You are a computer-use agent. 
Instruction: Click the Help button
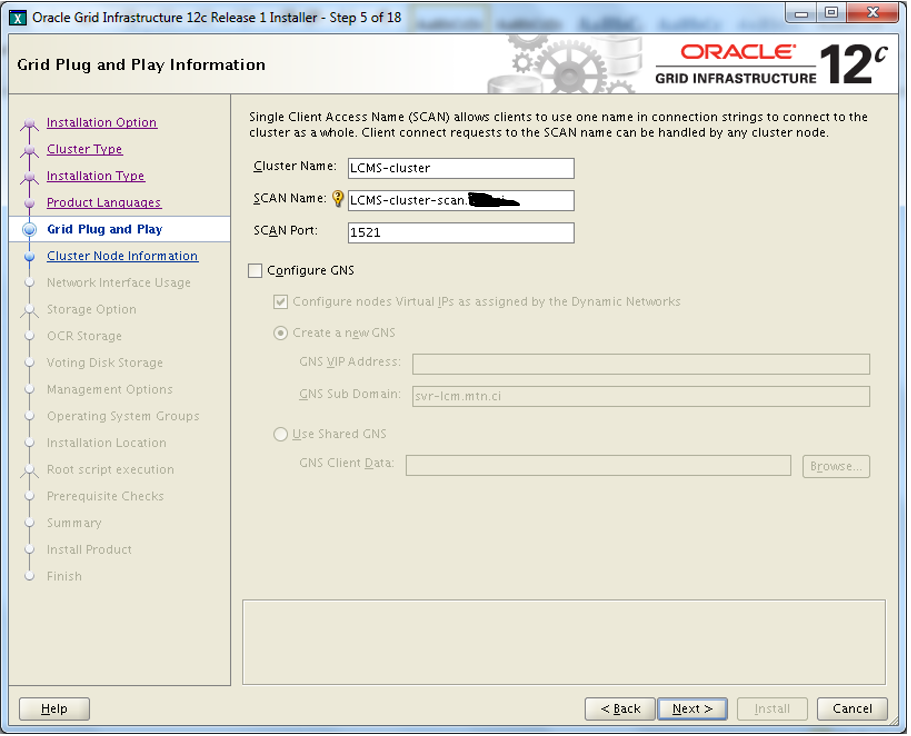tap(54, 710)
